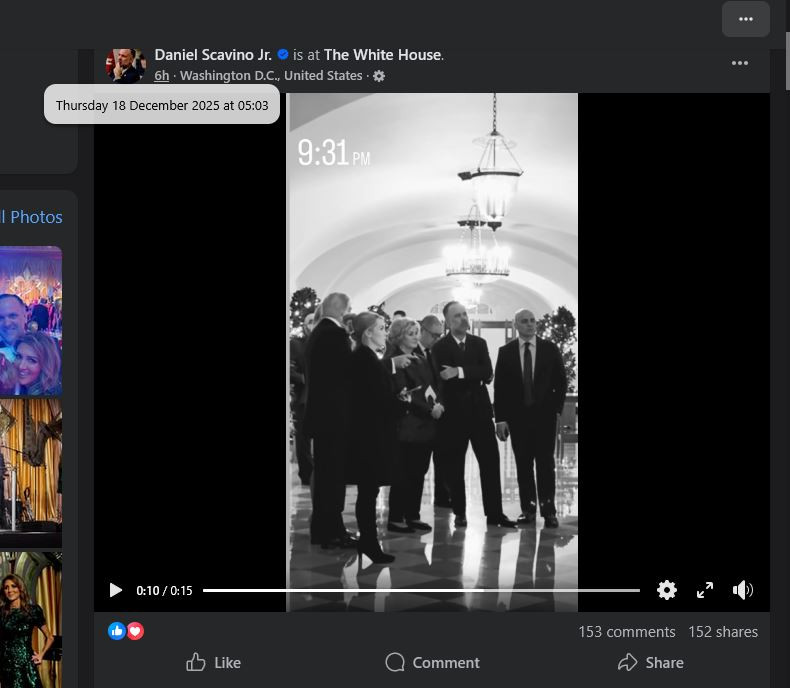This screenshot has height=688, width=790.
Task: Open Daniel Scavino Jr. profile picture
Action: tap(126, 65)
